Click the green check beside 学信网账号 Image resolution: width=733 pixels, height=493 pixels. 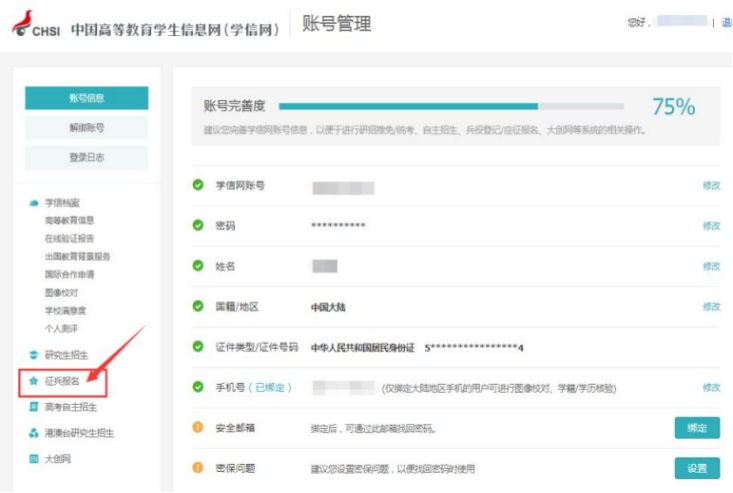click(198, 185)
